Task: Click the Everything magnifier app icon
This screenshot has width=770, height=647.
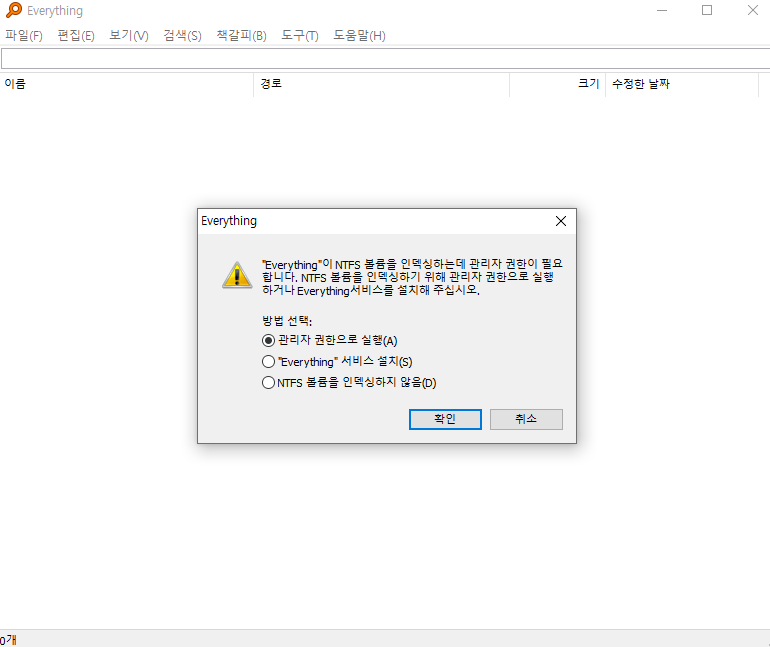Action: [x=14, y=10]
